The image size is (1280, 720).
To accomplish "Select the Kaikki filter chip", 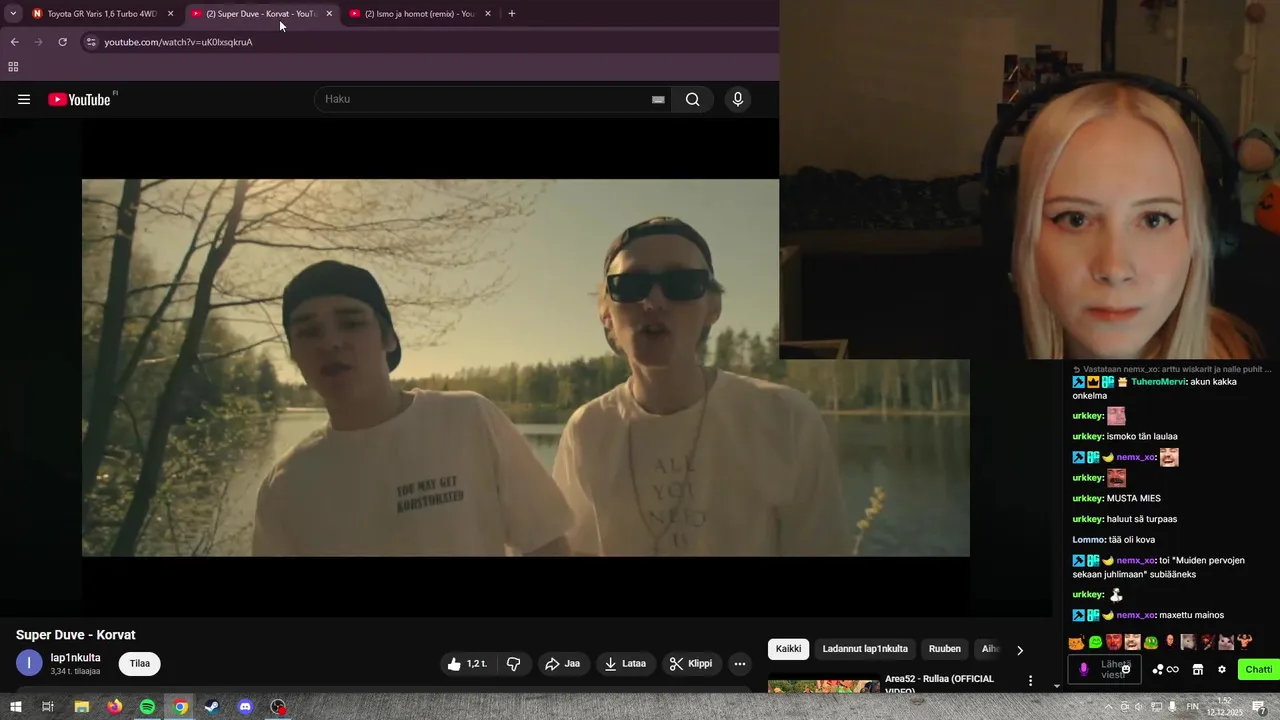I will point(788,649).
